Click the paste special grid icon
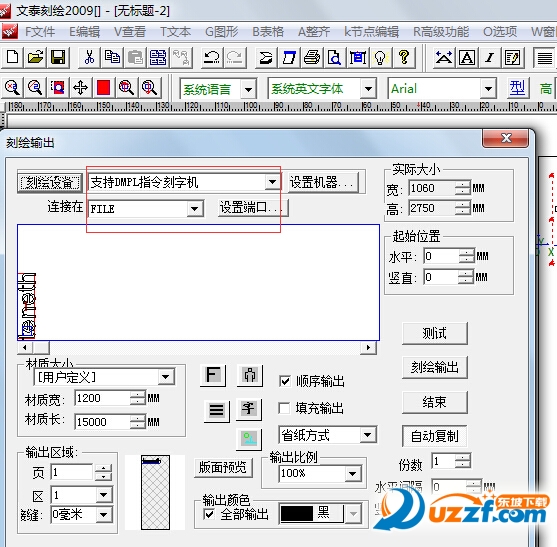The height and width of the screenshot is (547, 557). [x=158, y=57]
